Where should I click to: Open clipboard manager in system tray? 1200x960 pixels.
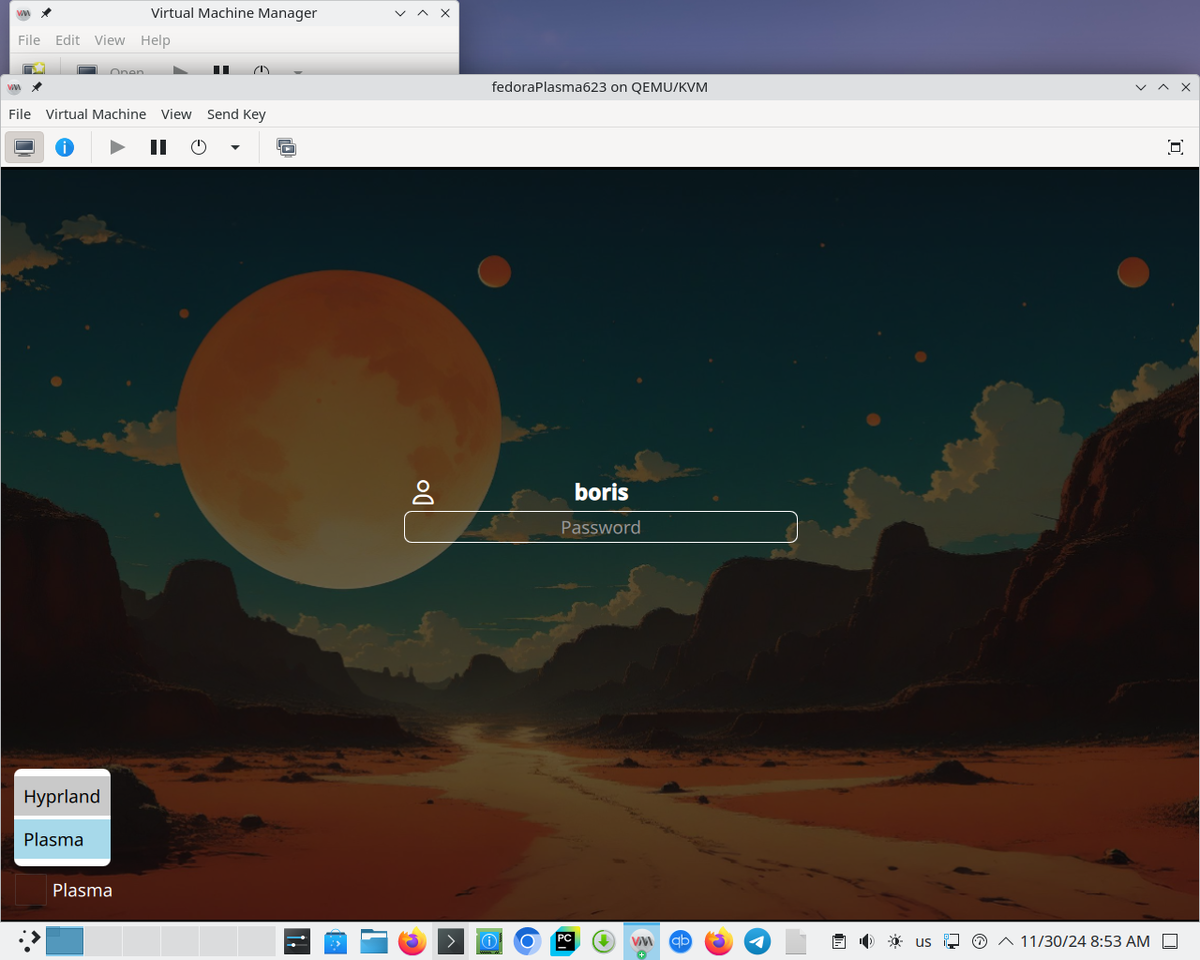pyautogui.click(x=839, y=941)
